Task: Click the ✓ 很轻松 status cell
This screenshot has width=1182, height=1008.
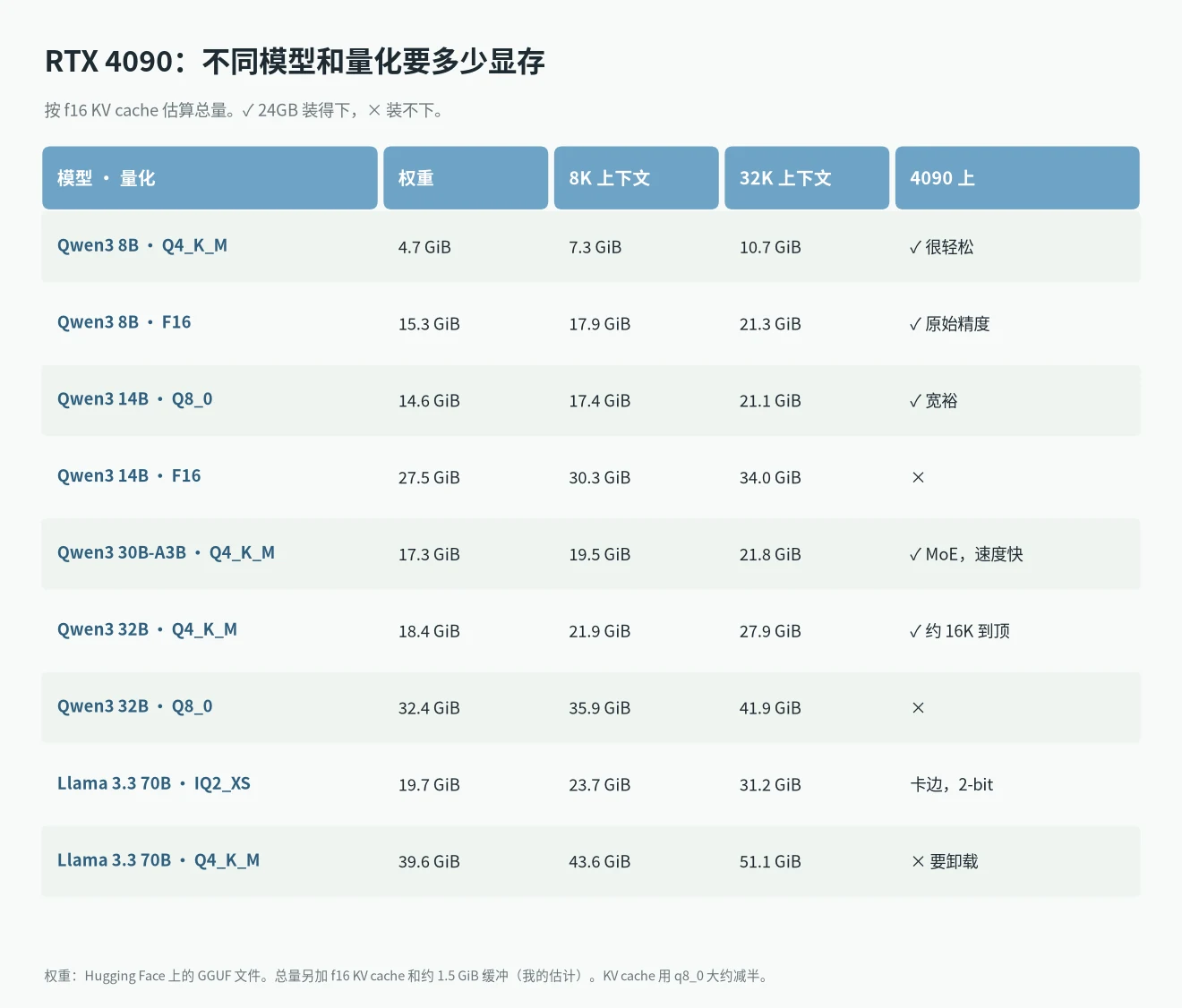Action: 942,247
